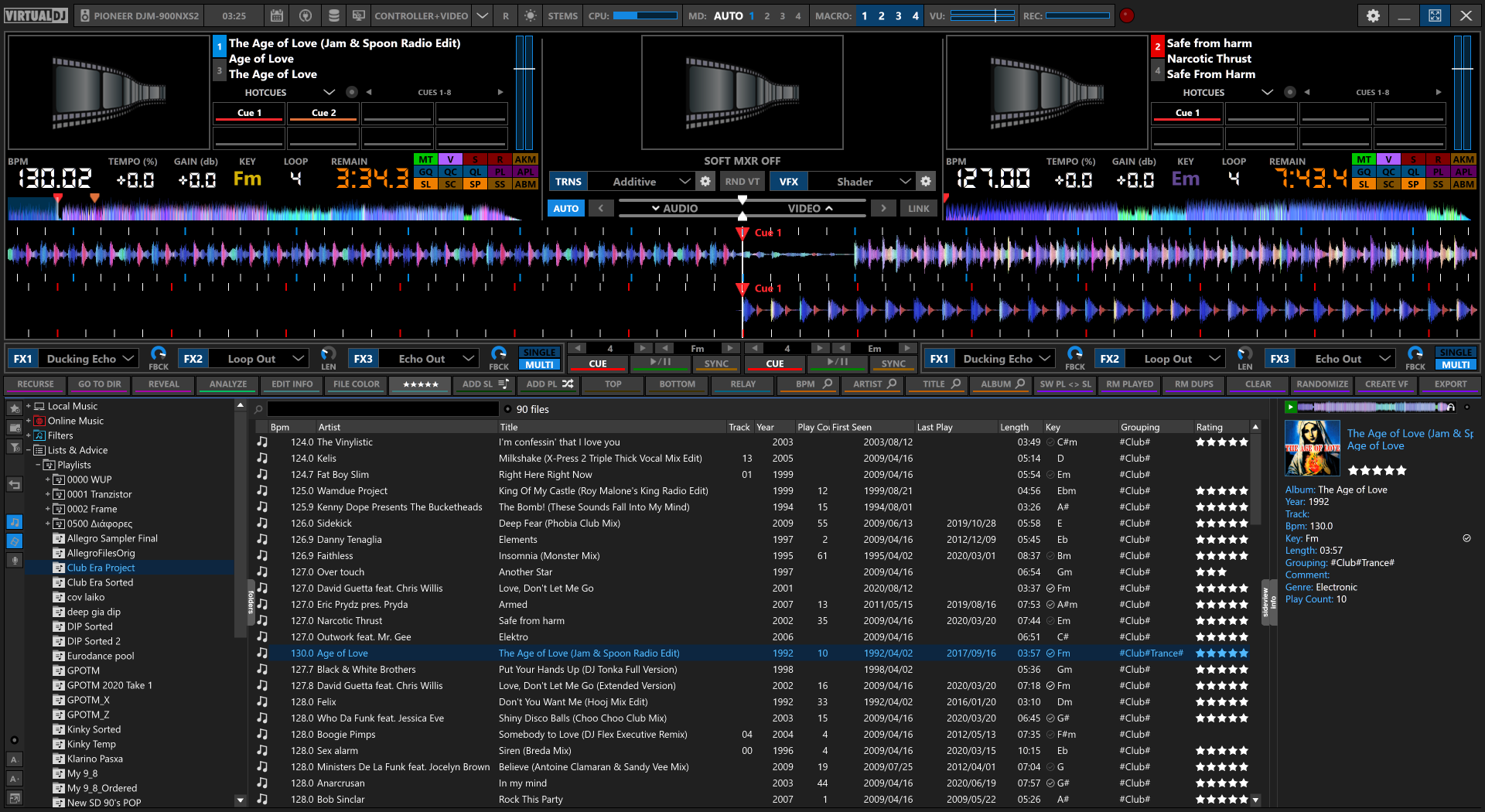Viewport: 1485px width, 812px height.
Task: Toggle TRNS video transition
Action: click(568, 182)
